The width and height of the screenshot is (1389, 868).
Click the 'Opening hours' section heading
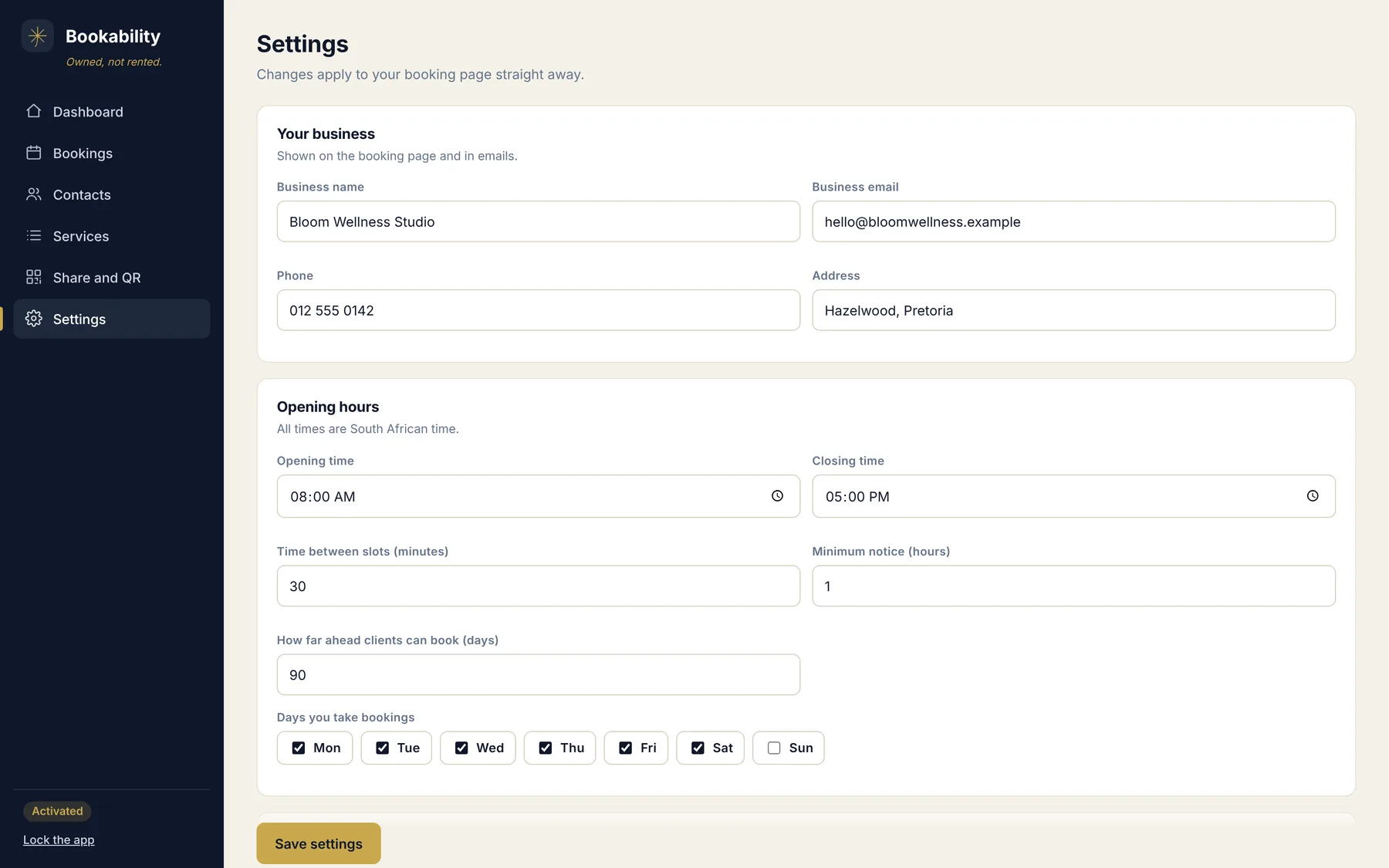click(x=328, y=407)
